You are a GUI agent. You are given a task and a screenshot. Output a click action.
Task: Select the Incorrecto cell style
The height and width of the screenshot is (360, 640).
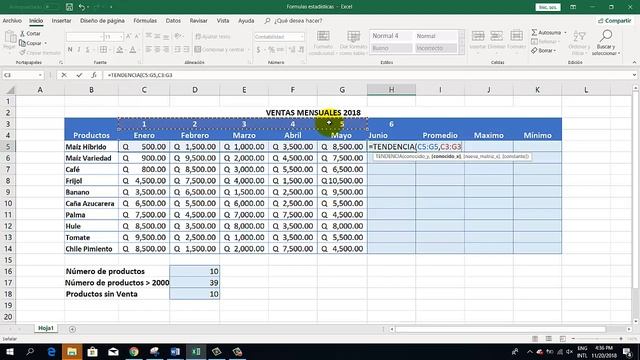coord(436,48)
